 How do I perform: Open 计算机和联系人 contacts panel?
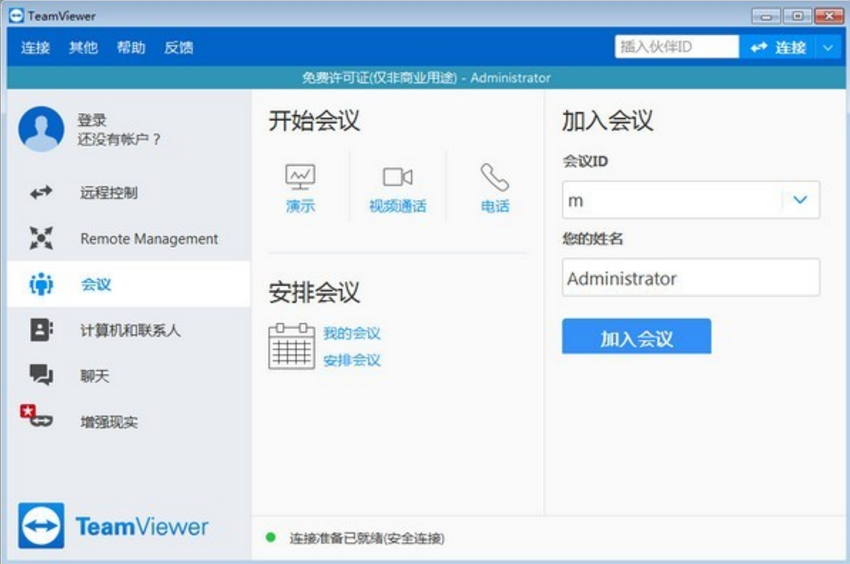(x=130, y=330)
